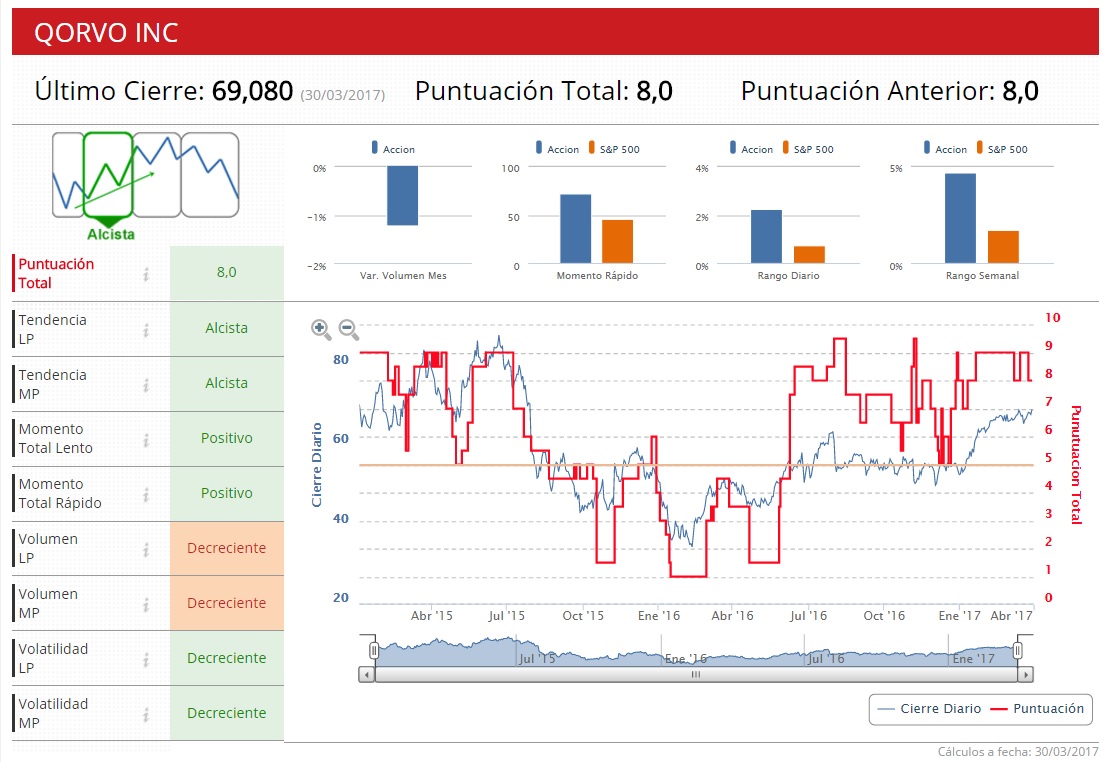Screen dimensions: 1111x762
Task: Click the navigator scrollbar center grip
Action: pos(696,675)
